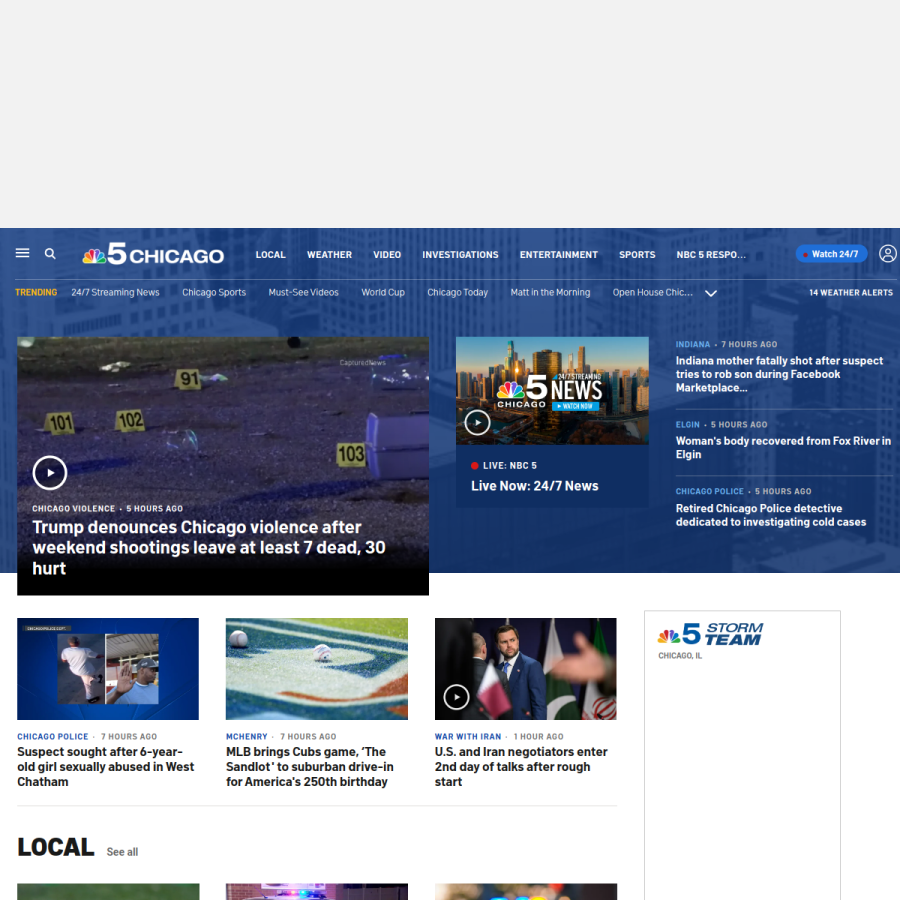This screenshot has width=900, height=900.
Task: Open the hamburger menu icon
Action: (x=22, y=253)
